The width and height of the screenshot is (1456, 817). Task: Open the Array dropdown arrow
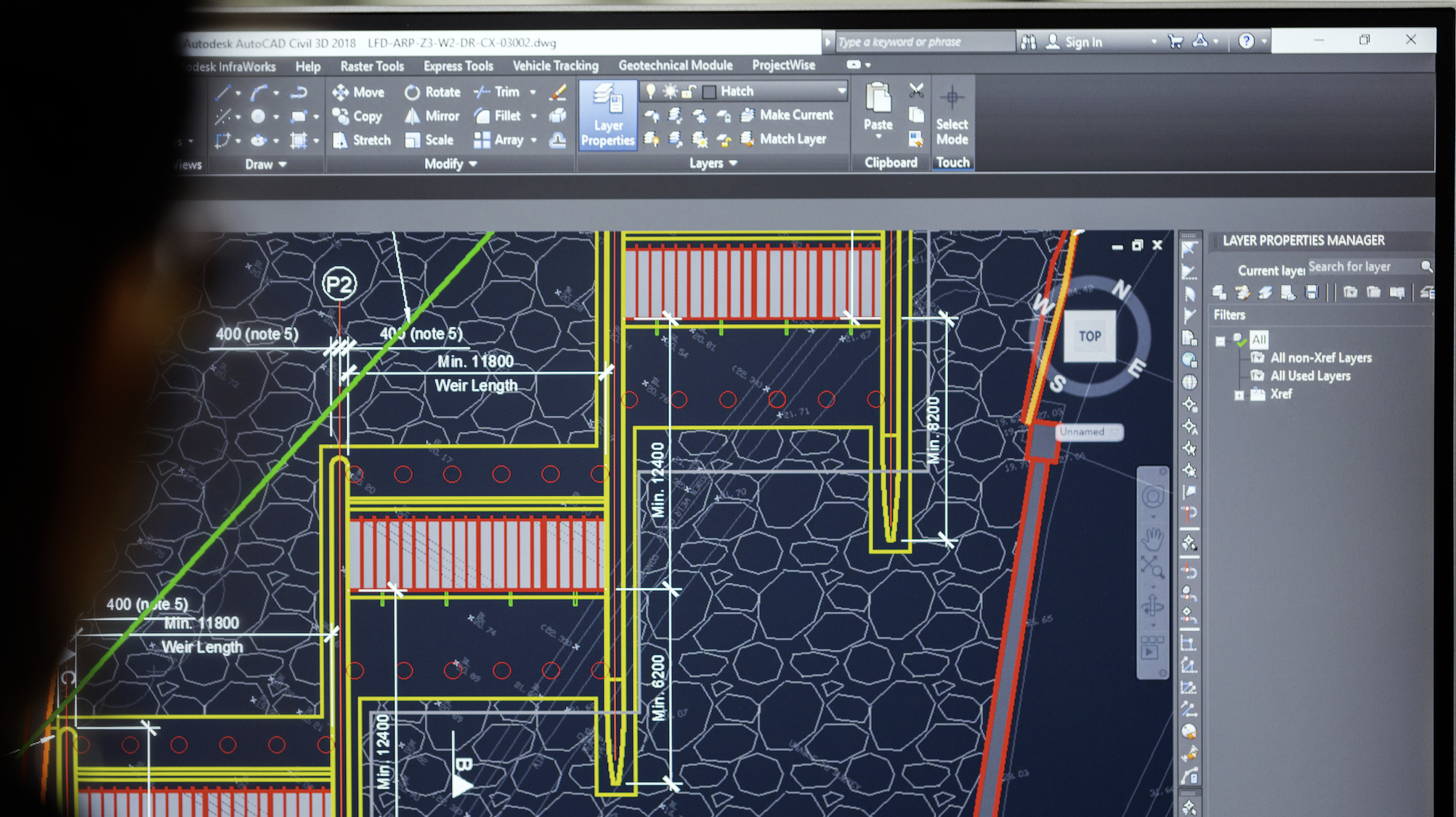click(533, 140)
